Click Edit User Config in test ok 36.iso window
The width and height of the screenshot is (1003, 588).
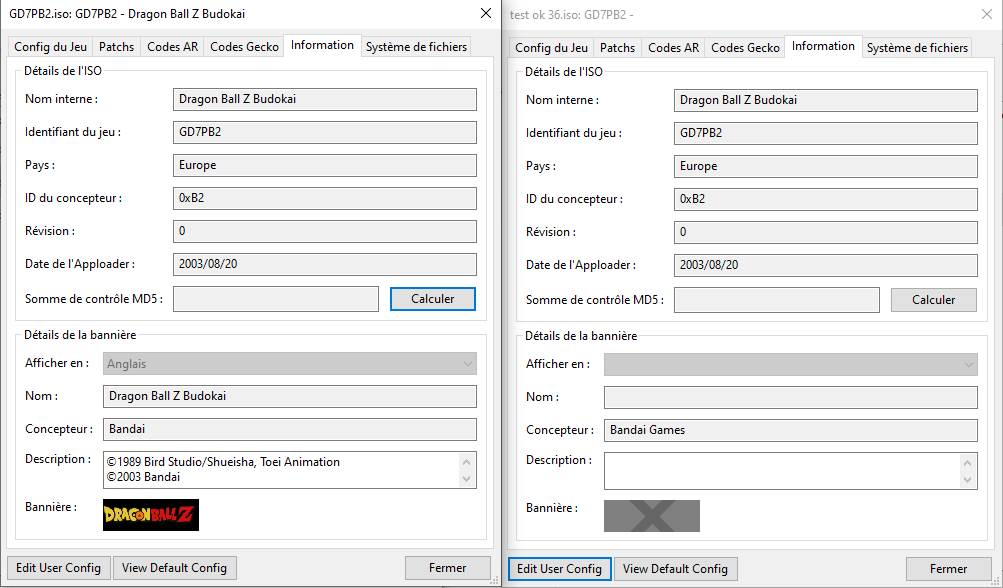click(559, 569)
